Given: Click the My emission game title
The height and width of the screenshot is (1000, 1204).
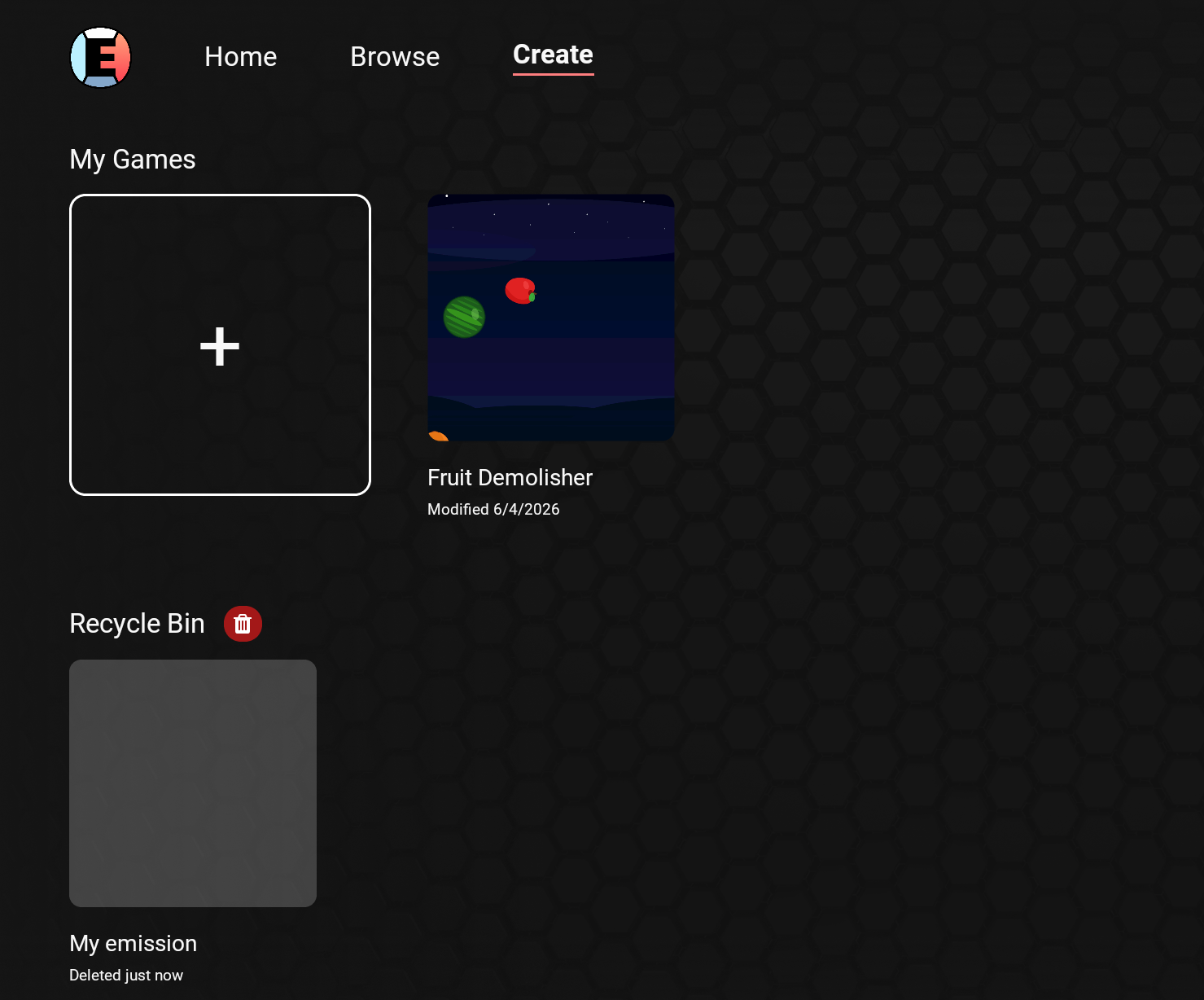Looking at the screenshot, I should coord(133,943).
